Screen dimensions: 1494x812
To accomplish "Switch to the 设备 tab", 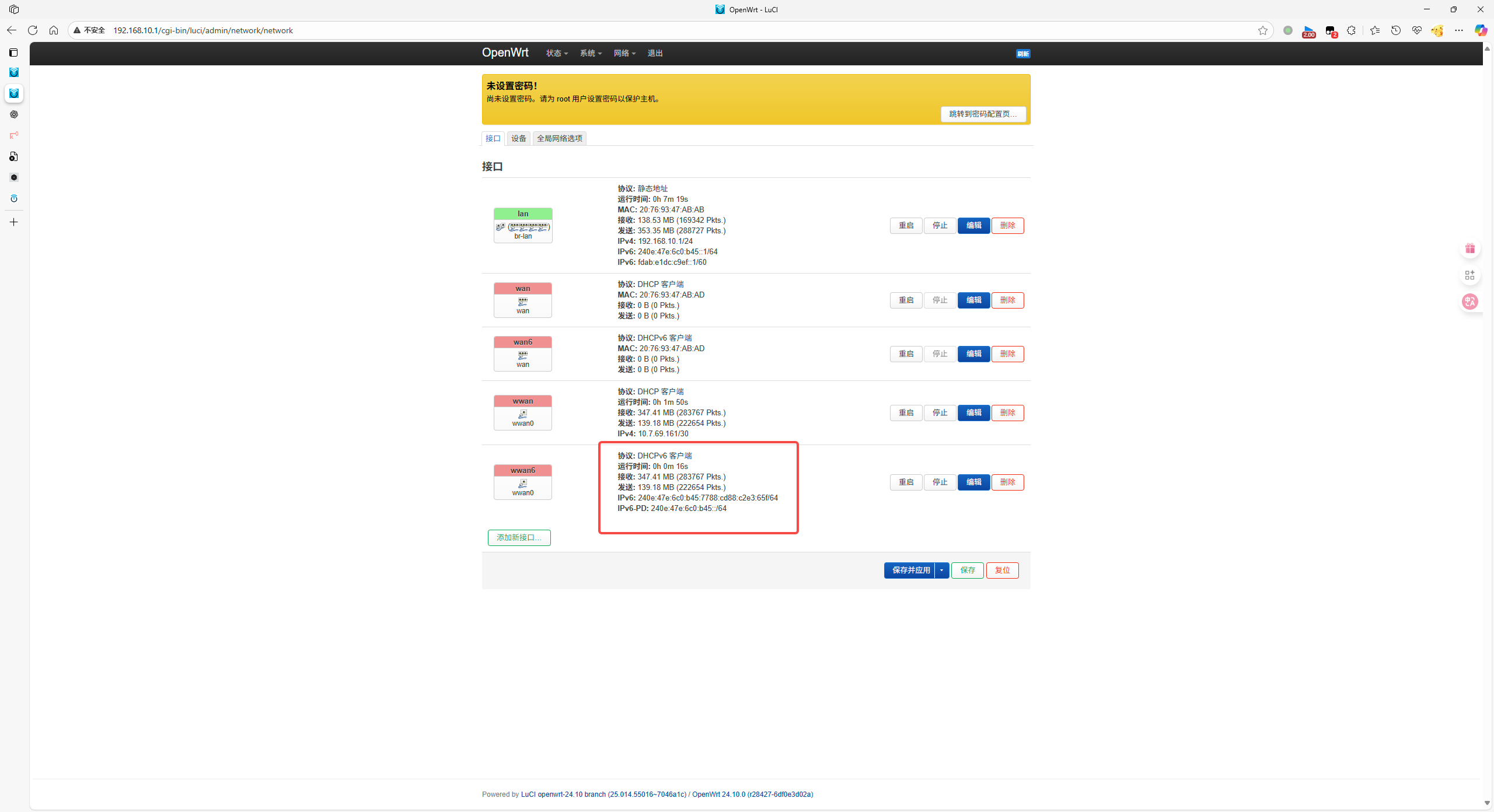I will [519, 138].
